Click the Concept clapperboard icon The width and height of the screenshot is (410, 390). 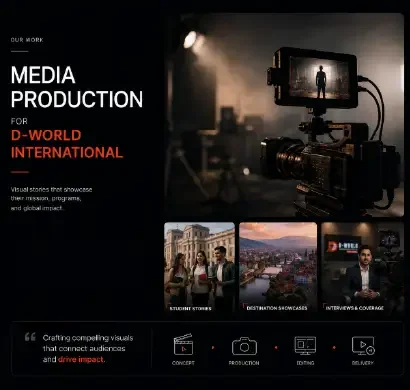click(183, 344)
